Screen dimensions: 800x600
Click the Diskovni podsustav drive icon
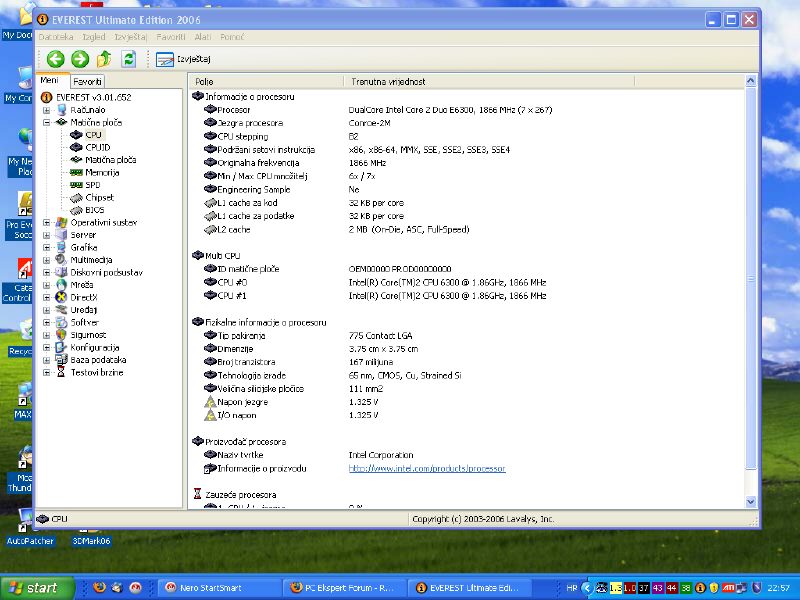pyautogui.click(x=61, y=272)
